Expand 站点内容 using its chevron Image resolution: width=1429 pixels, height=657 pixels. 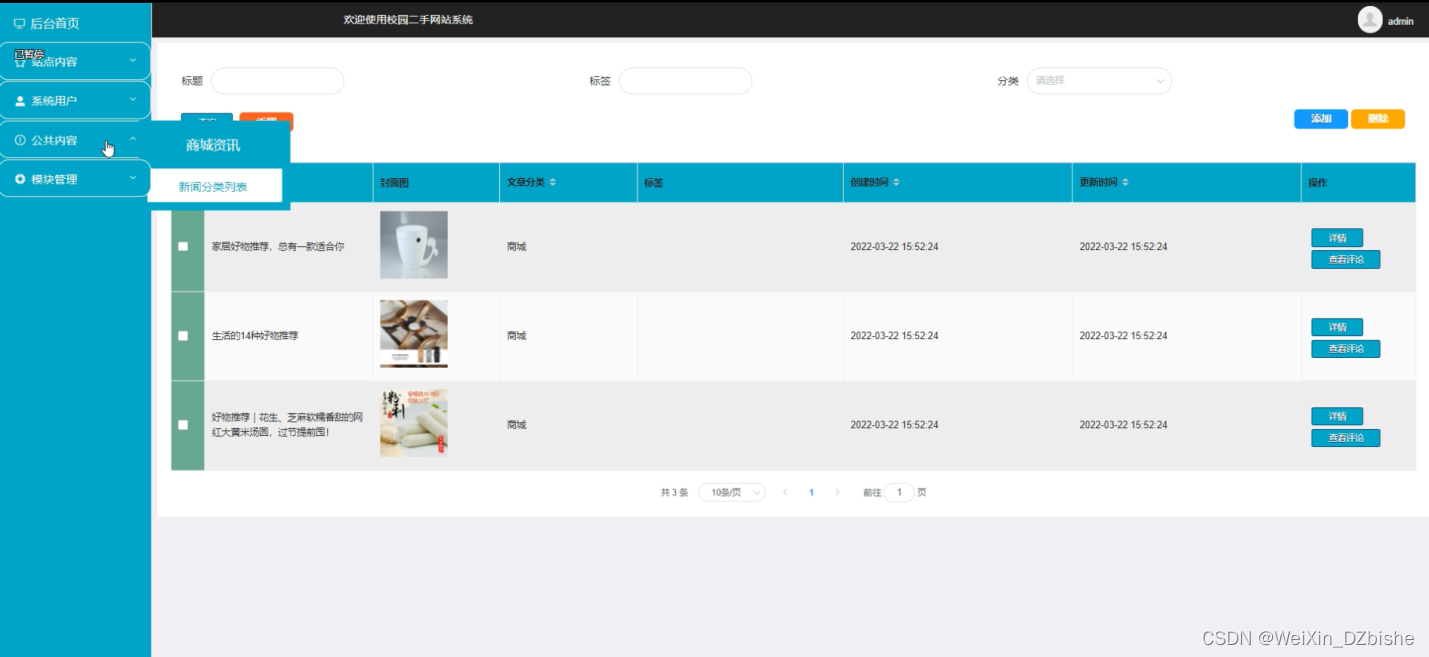[x=133, y=61]
